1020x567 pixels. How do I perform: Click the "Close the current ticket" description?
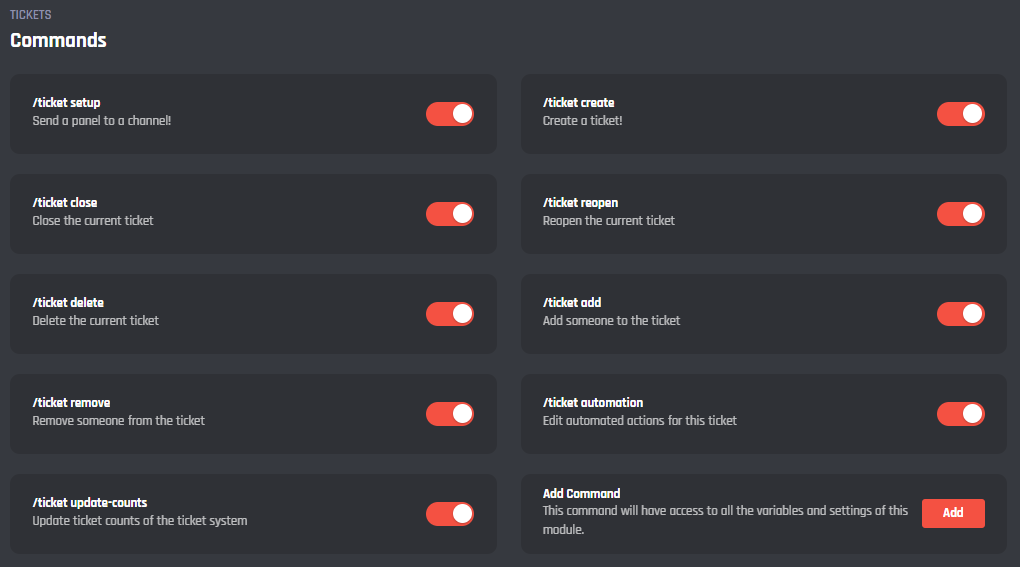93,221
